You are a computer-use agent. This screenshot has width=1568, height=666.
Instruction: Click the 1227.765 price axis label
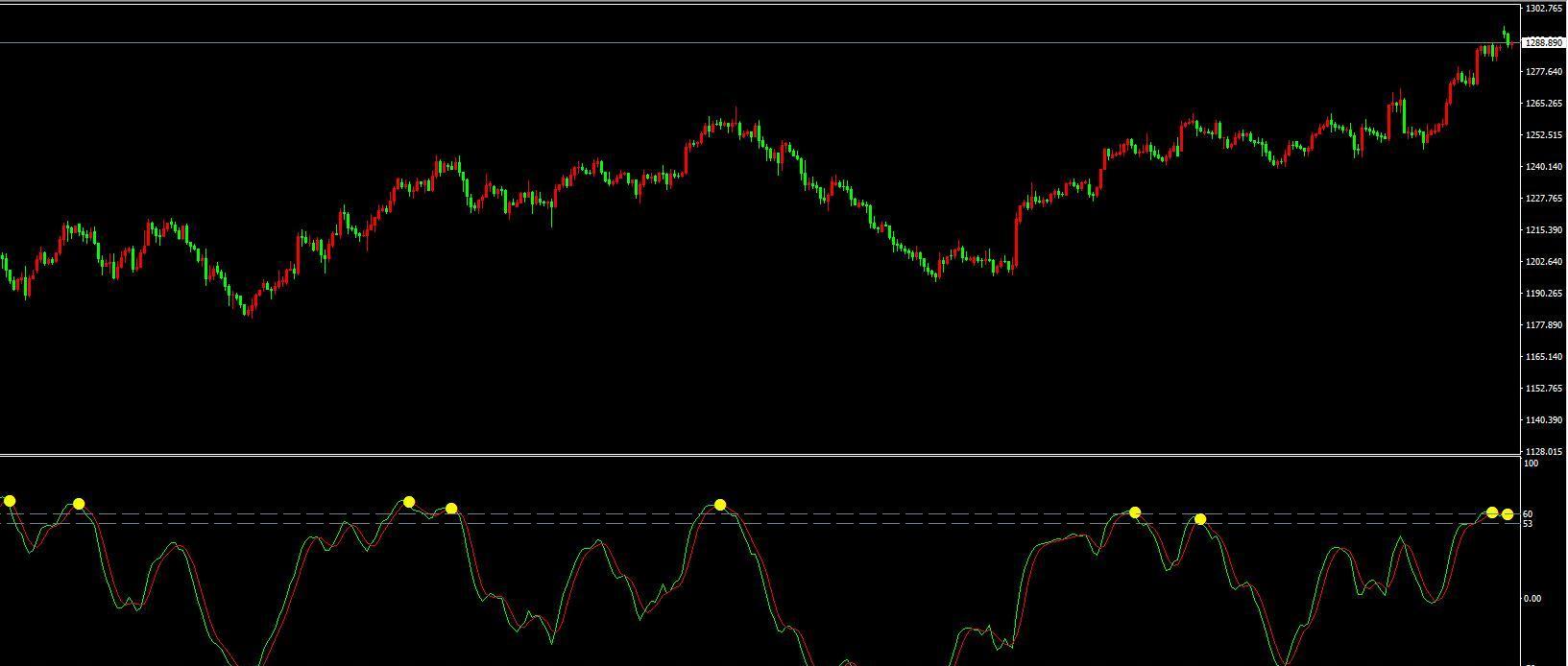[1544, 199]
